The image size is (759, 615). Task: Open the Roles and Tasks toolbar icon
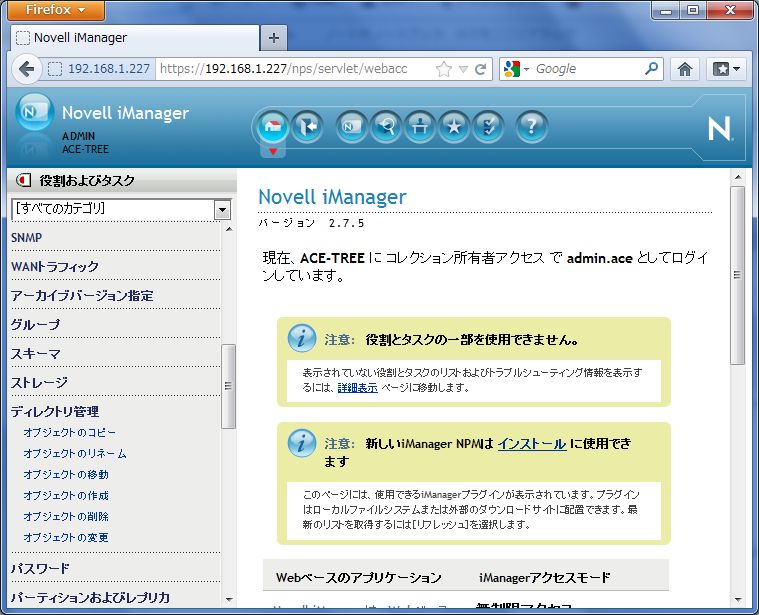(351, 127)
